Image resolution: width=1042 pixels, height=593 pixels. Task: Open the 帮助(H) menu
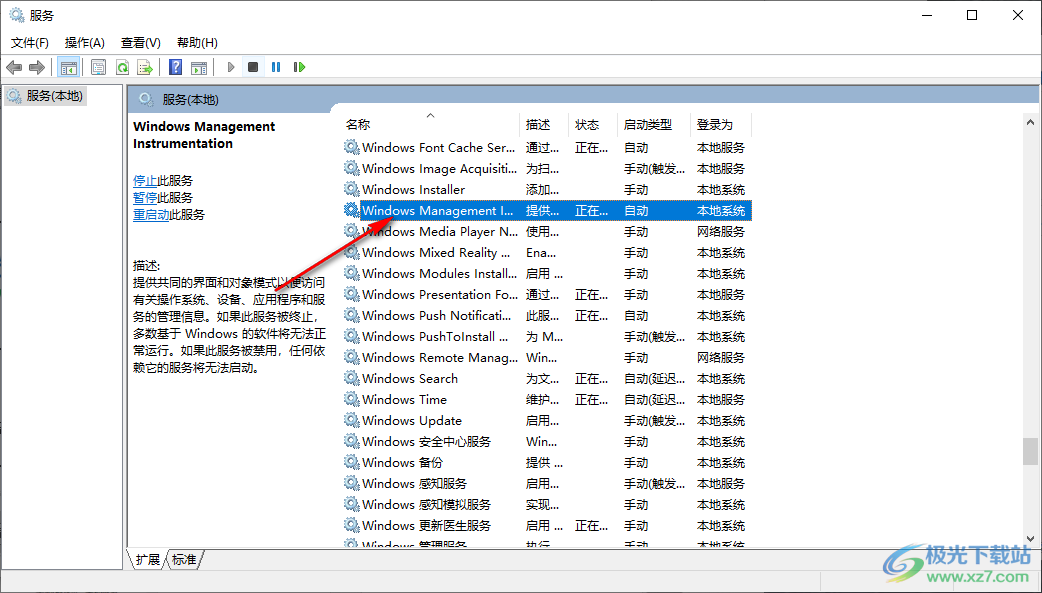(x=197, y=43)
